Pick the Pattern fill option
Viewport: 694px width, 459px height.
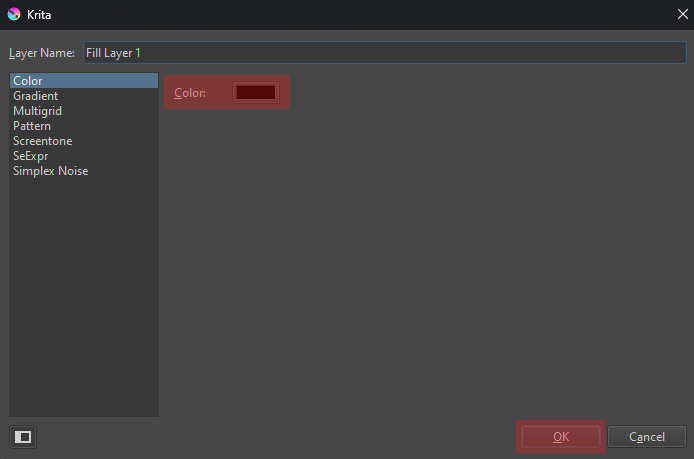click(32, 126)
